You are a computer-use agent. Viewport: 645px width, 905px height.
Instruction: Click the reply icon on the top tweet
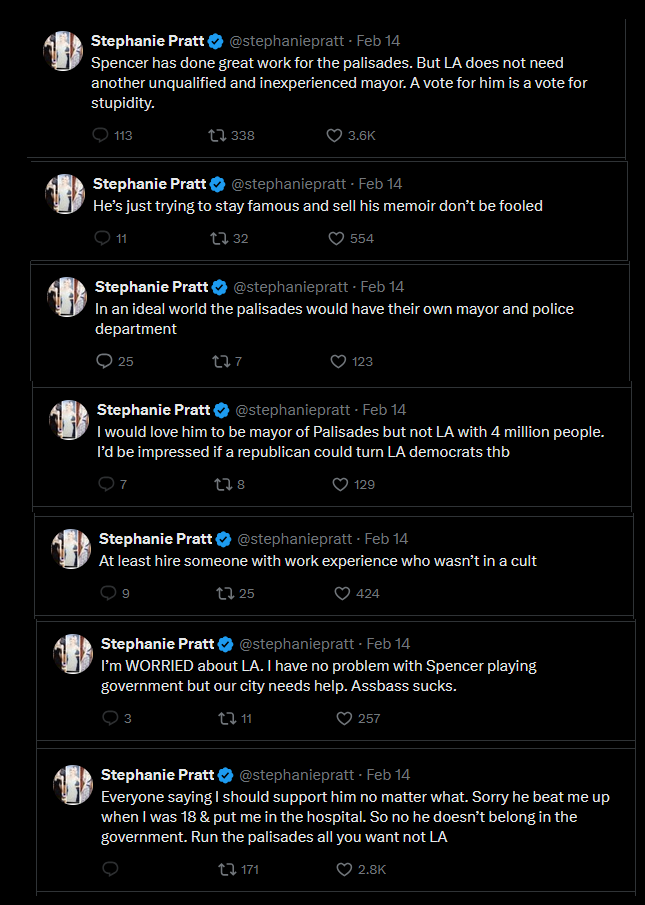[100, 135]
